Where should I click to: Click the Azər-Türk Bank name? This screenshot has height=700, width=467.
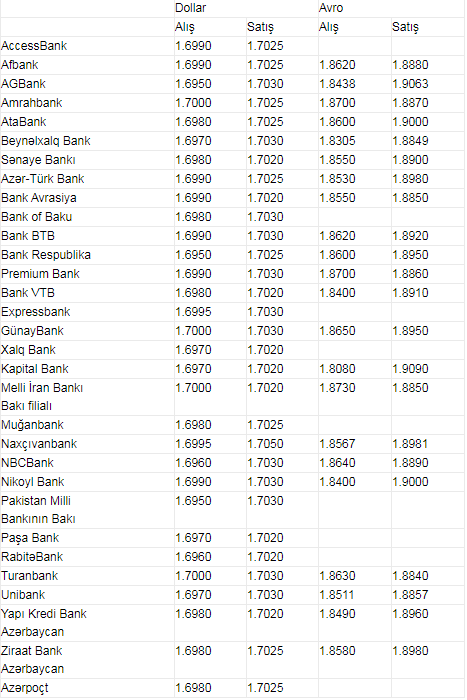tap(42, 179)
